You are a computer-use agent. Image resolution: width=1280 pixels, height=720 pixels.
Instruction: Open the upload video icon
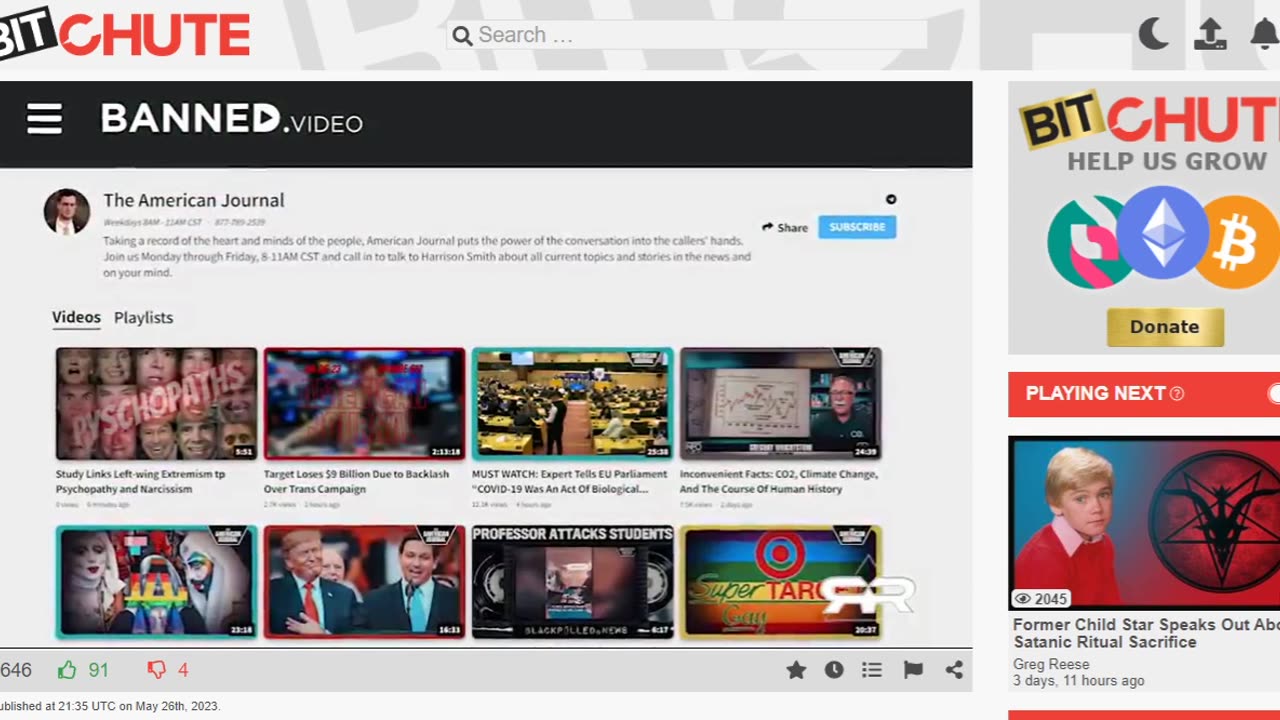1210,34
